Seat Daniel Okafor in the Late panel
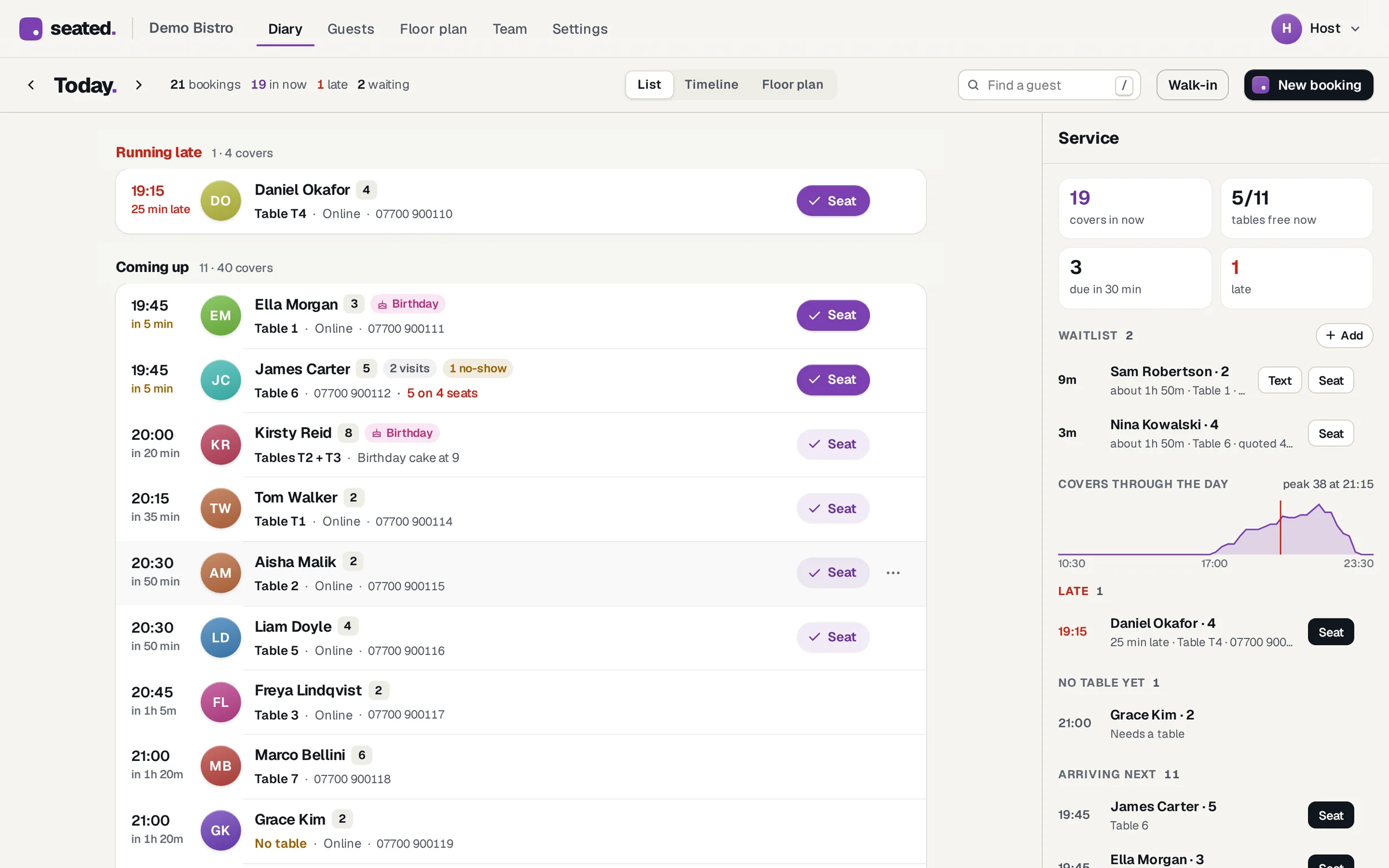 1331,632
